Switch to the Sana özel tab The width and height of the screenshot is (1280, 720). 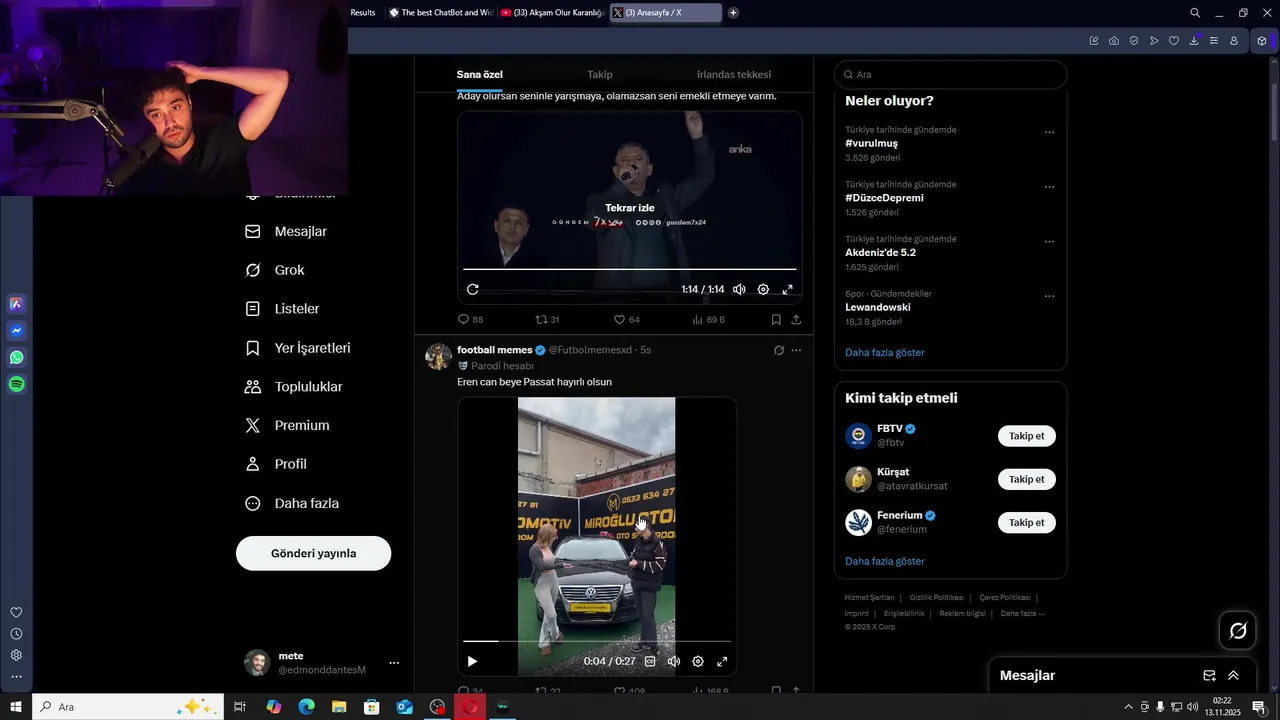(480, 74)
